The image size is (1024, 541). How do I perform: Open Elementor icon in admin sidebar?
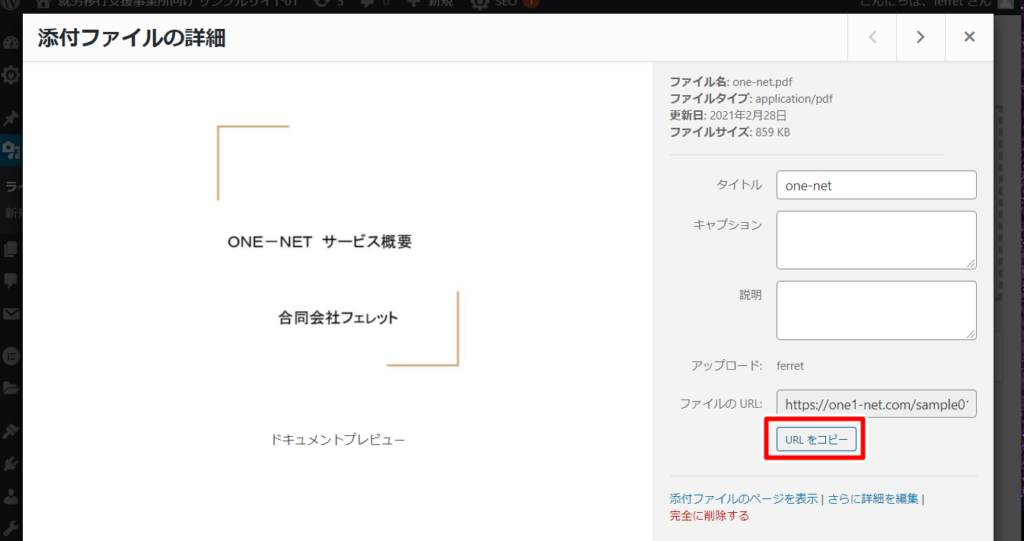pos(11,353)
